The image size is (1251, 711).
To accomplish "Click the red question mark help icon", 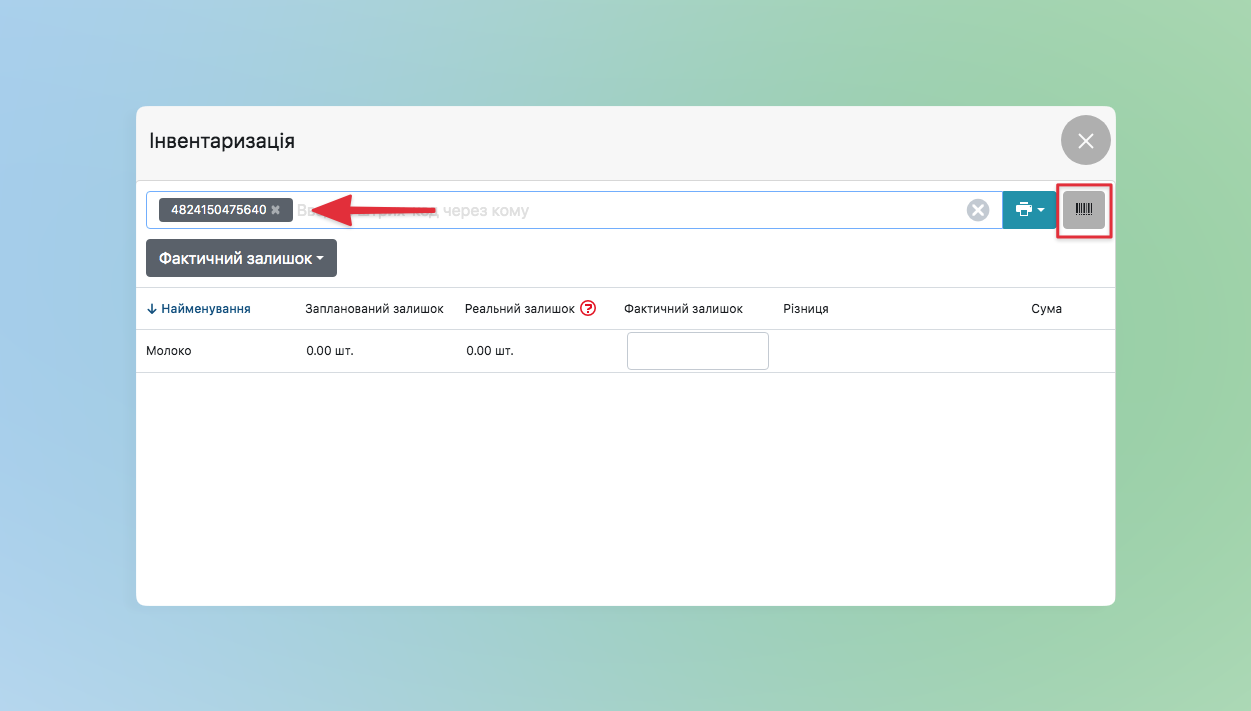I will (588, 309).
